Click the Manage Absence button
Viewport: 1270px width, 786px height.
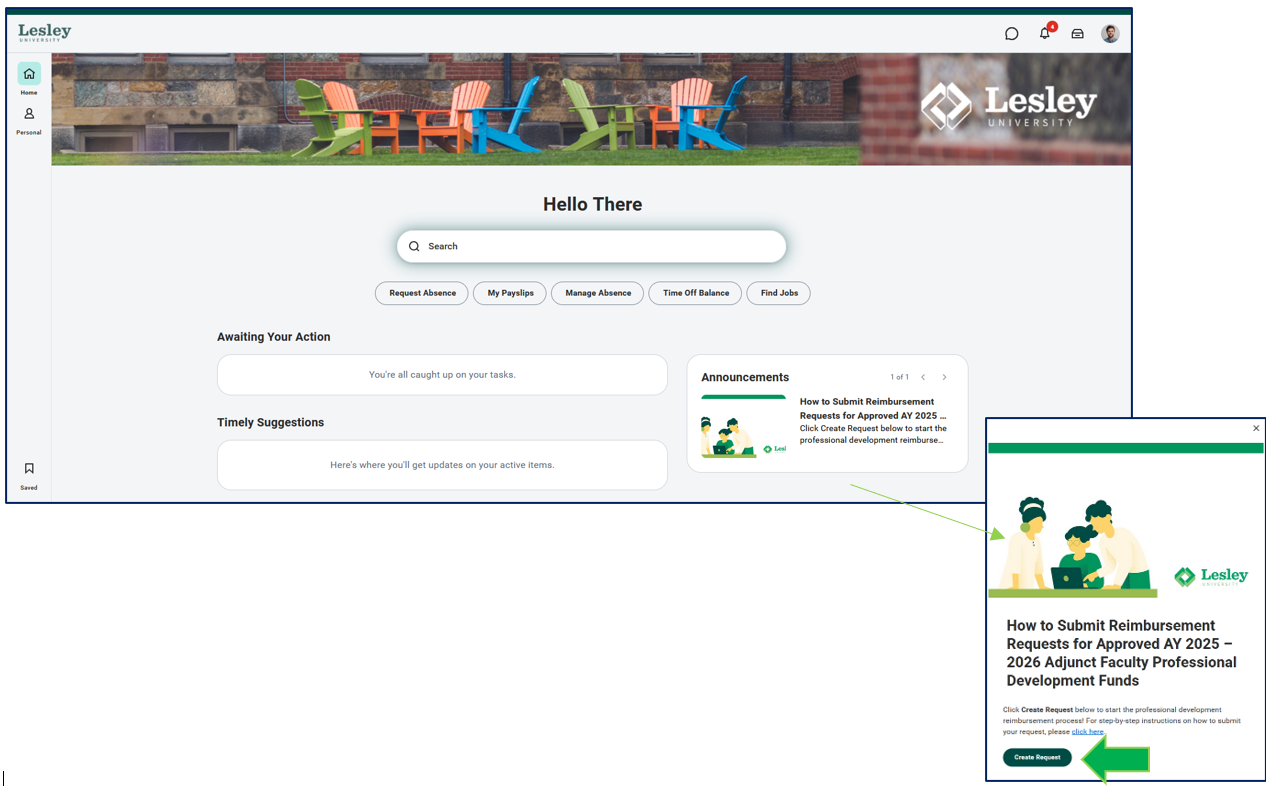click(x=598, y=293)
